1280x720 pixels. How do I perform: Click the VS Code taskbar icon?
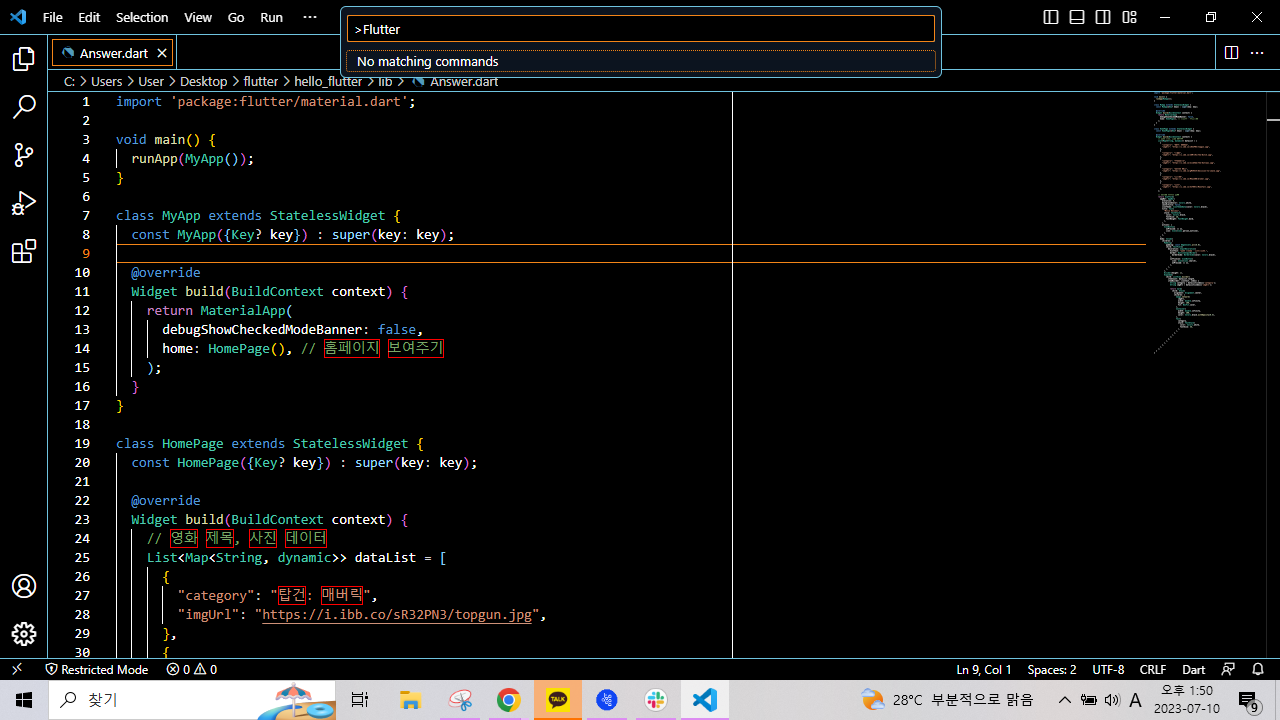[705, 700]
